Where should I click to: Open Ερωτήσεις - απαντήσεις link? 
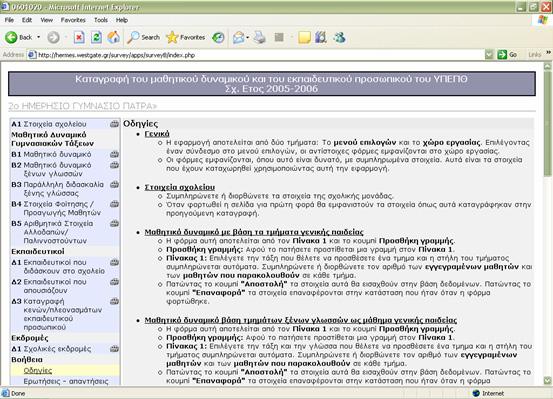pos(66,381)
